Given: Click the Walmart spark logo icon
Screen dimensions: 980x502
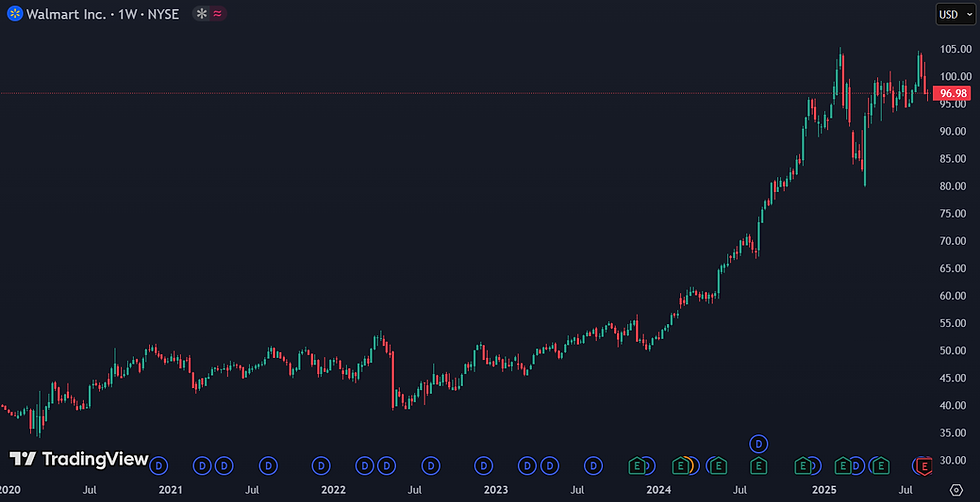Looking at the screenshot, I should pyautogui.click(x=15, y=13).
